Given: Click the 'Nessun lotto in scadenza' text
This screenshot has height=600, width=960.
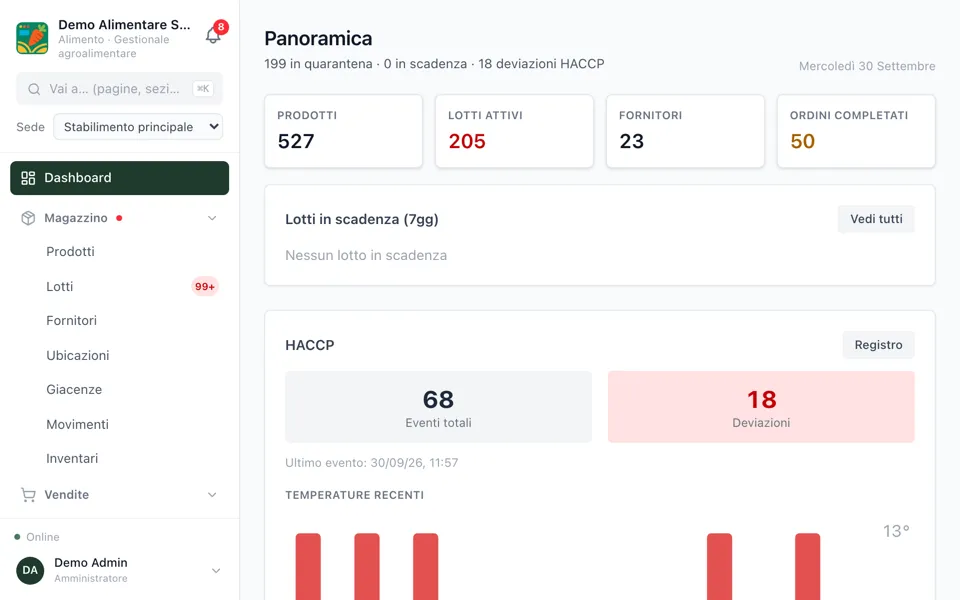Looking at the screenshot, I should pyautogui.click(x=366, y=255).
